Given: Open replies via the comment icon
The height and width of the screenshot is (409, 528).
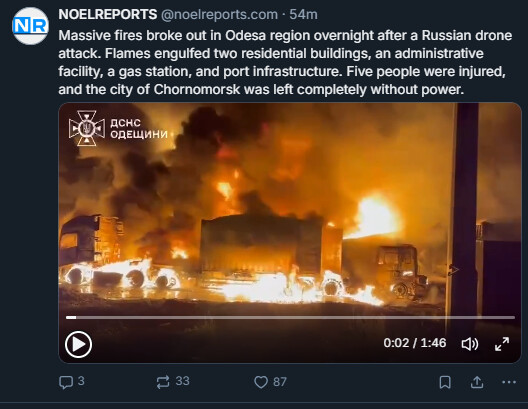Looking at the screenshot, I should tap(66, 382).
